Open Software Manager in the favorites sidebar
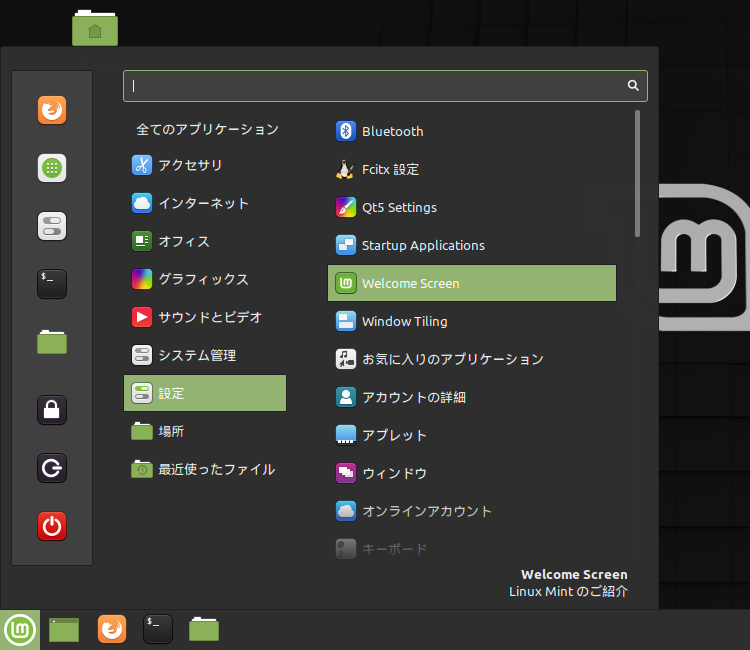 (52, 168)
